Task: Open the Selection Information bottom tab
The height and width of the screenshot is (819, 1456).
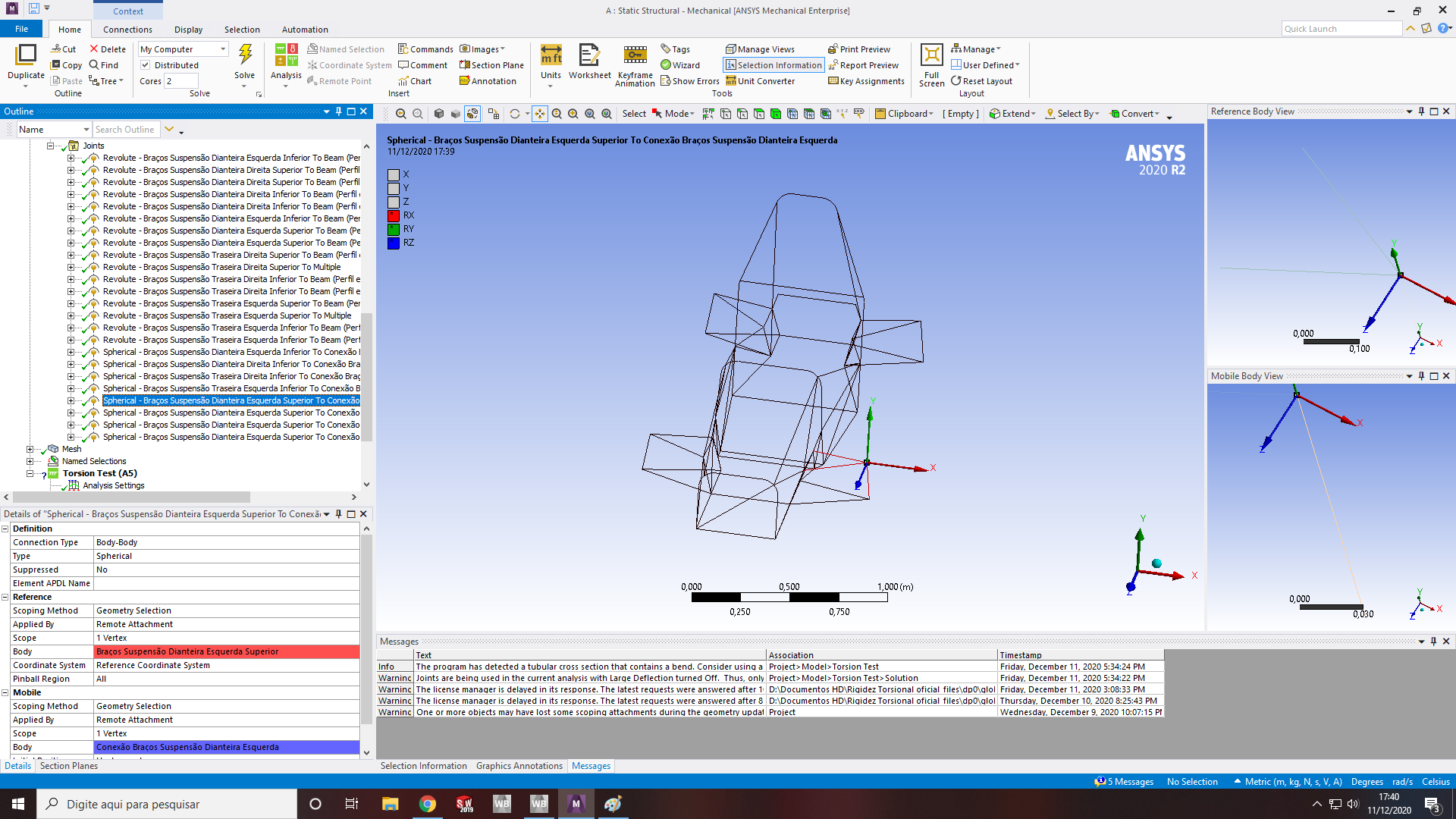Action: click(x=423, y=766)
